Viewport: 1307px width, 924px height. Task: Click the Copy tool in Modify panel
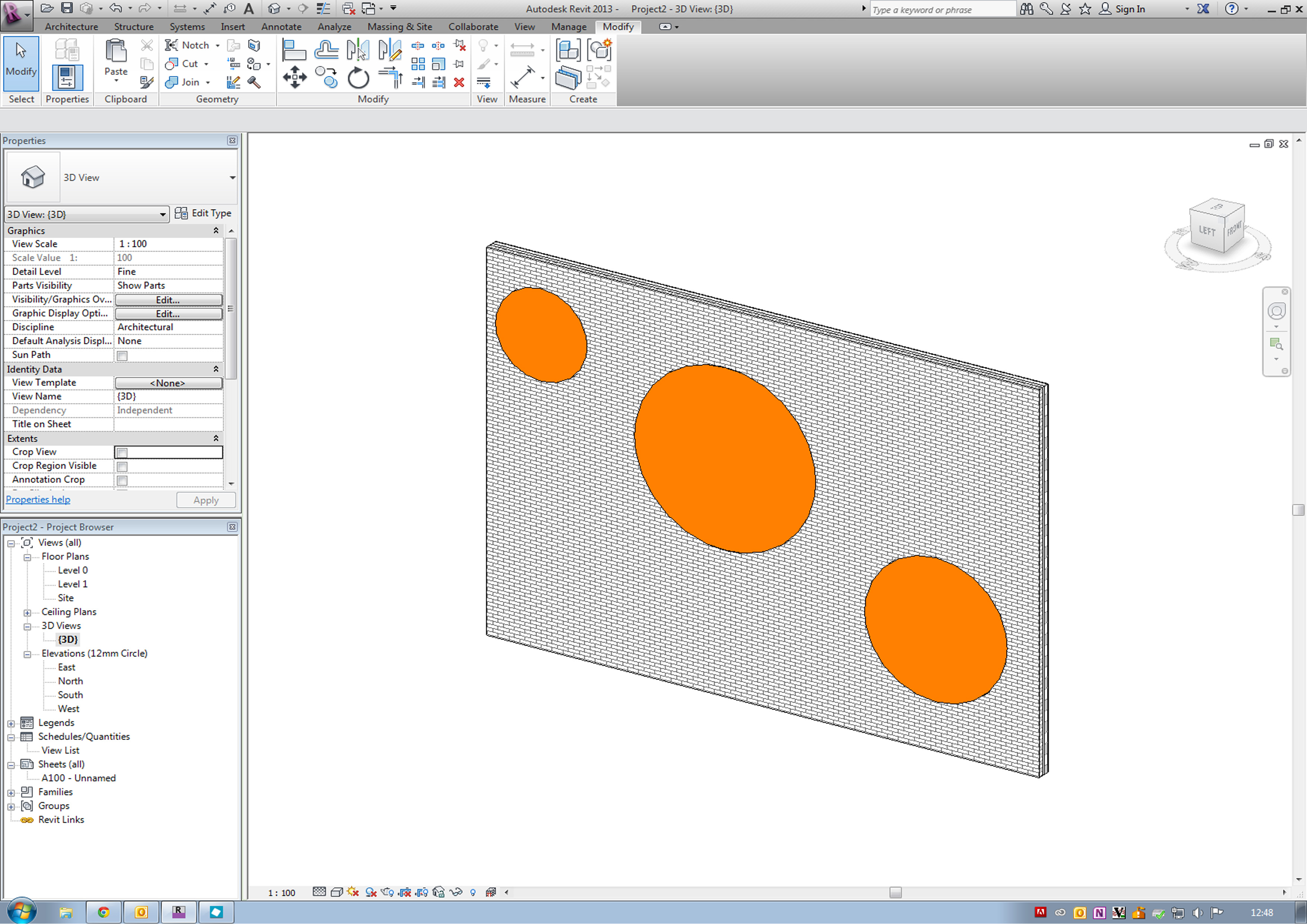326,77
